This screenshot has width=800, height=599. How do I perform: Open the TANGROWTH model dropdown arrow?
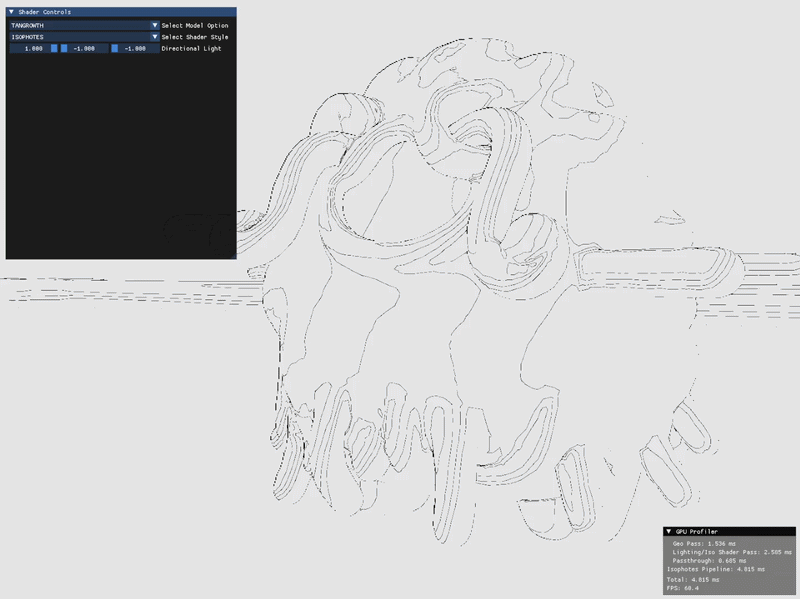click(155, 25)
